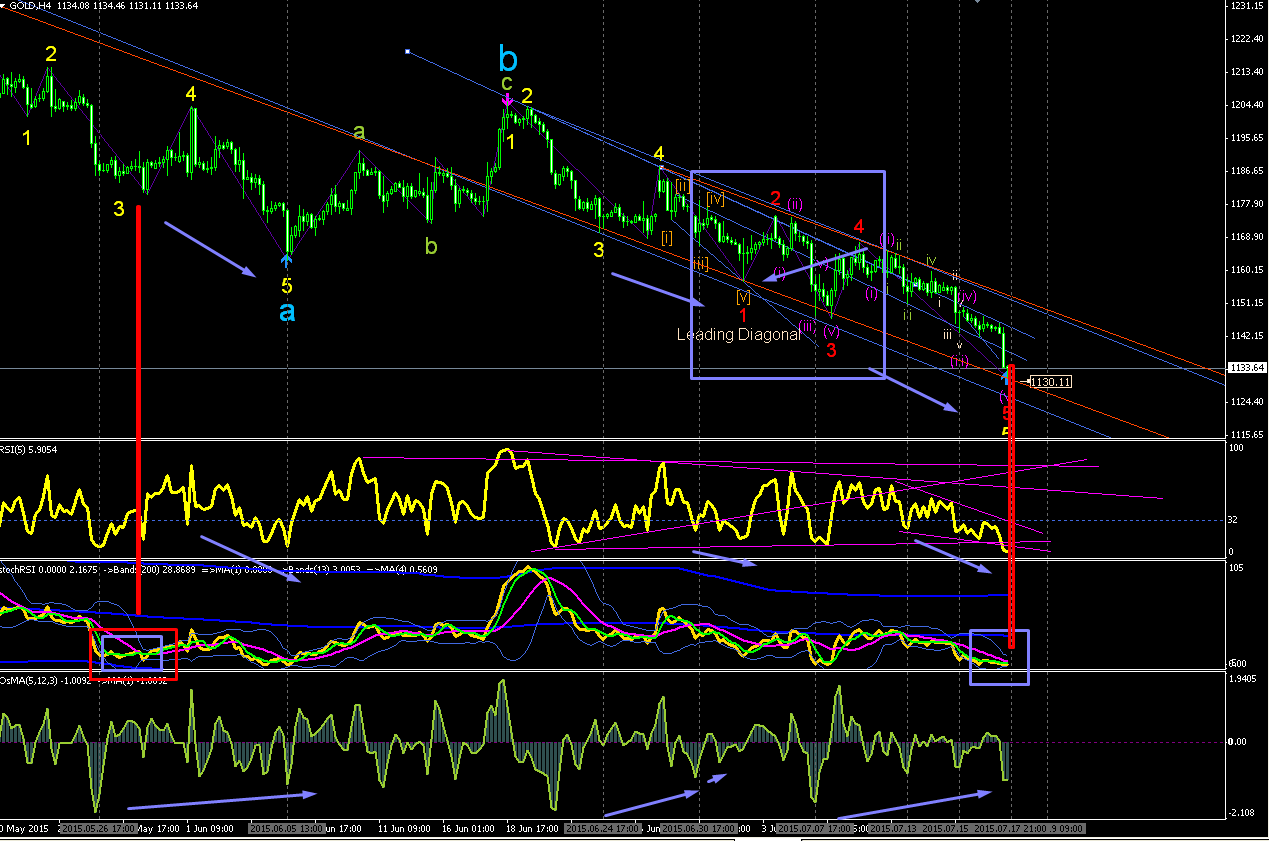The width and height of the screenshot is (1269, 841).
Task: Click the 1168.90 price axis value
Action: [1246, 237]
